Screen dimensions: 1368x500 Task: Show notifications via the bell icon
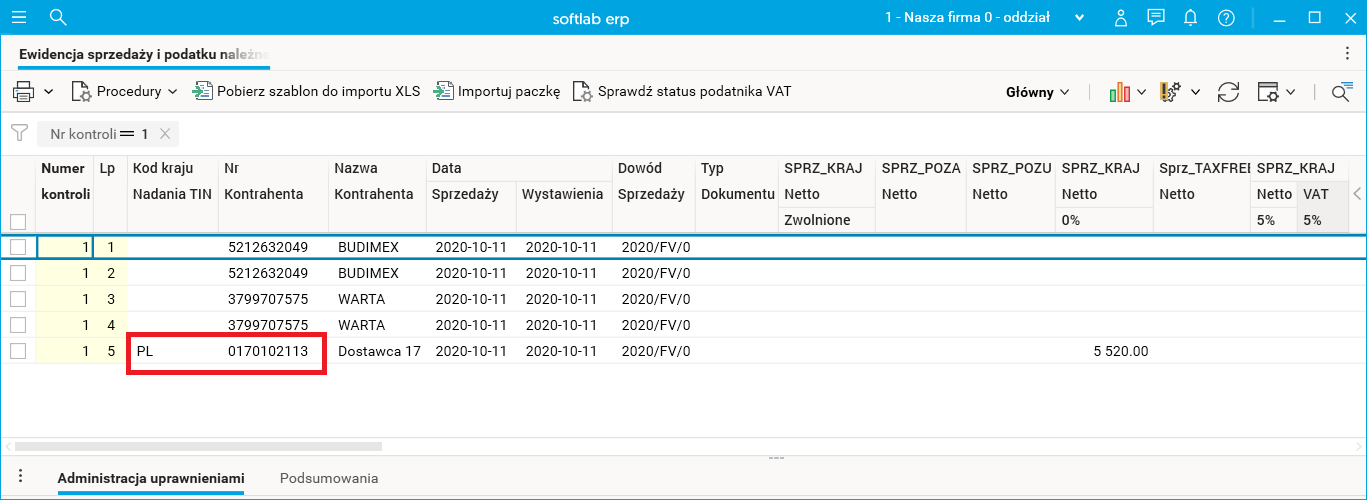[1190, 18]
